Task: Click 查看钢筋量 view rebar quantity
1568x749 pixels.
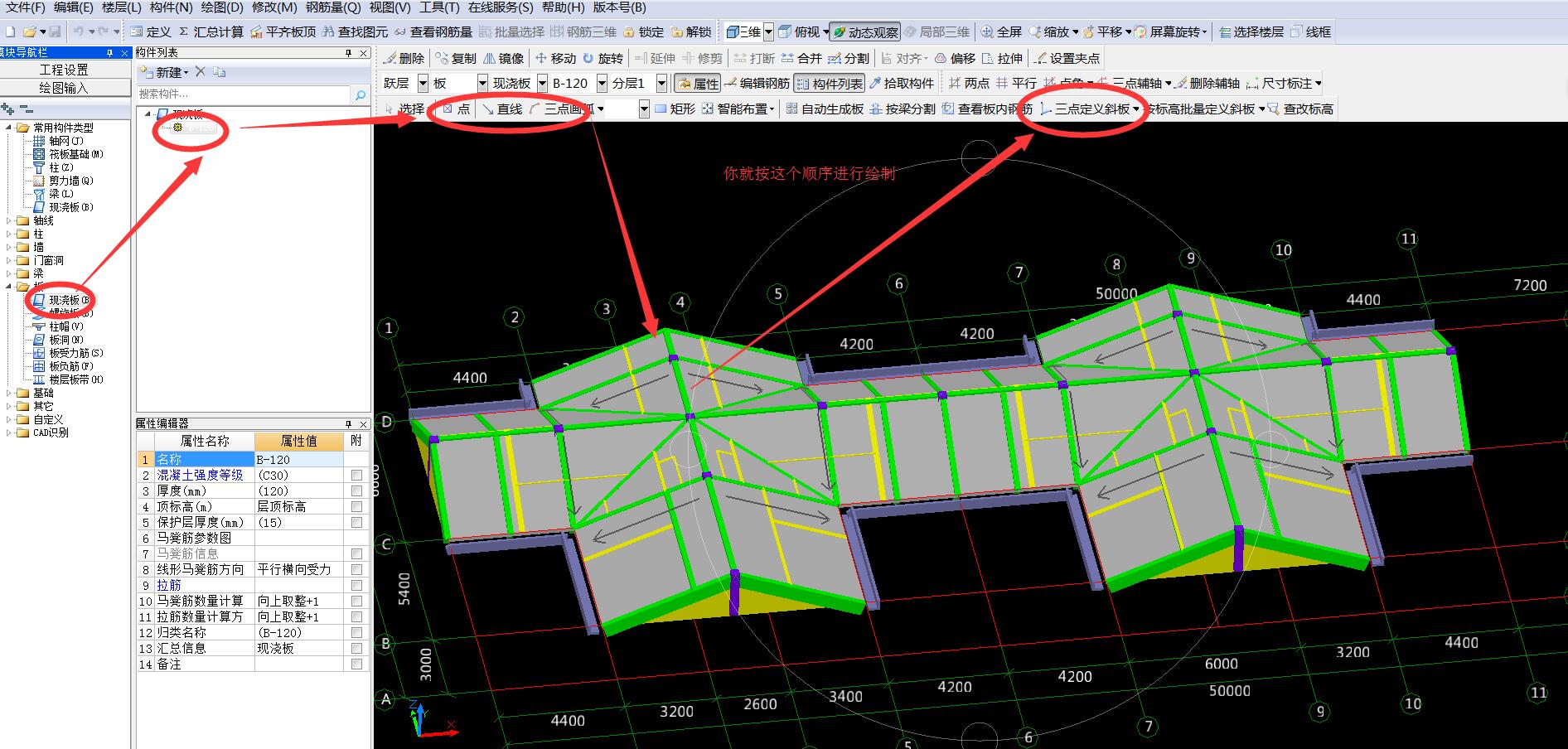Action: pyautogui.click(x=433, y=31)
